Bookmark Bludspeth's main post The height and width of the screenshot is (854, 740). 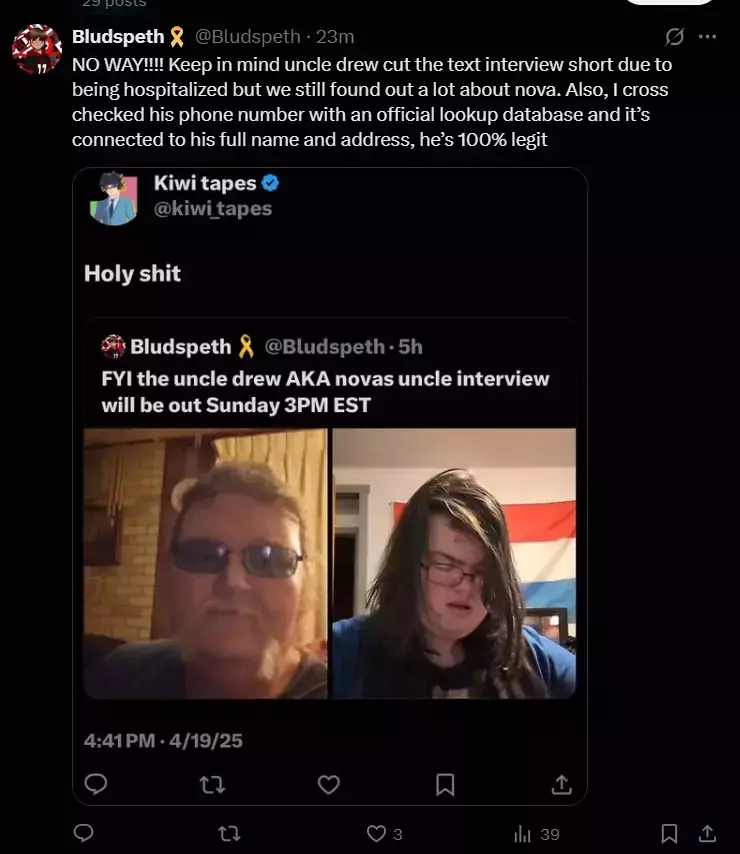[669, 833]
